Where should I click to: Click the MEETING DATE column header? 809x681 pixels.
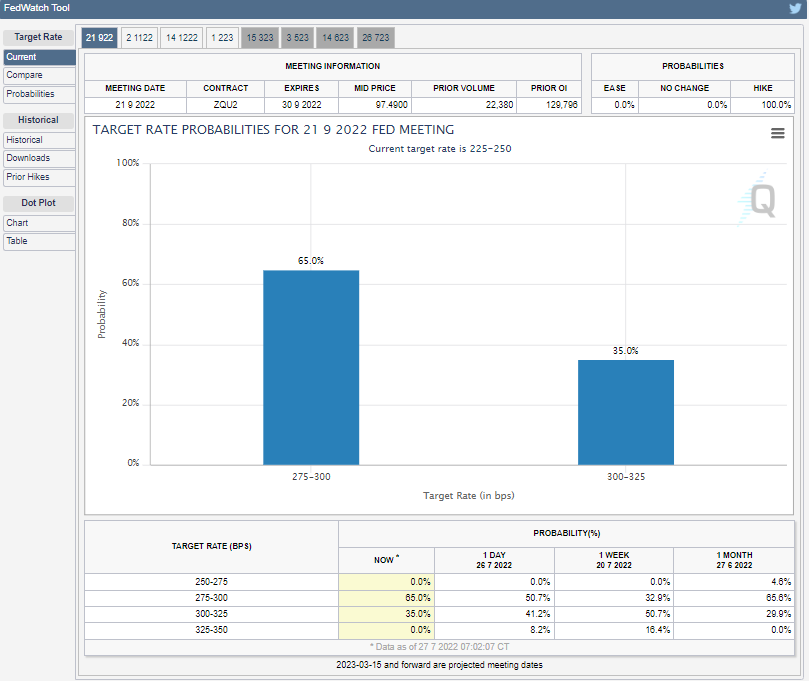135,88
